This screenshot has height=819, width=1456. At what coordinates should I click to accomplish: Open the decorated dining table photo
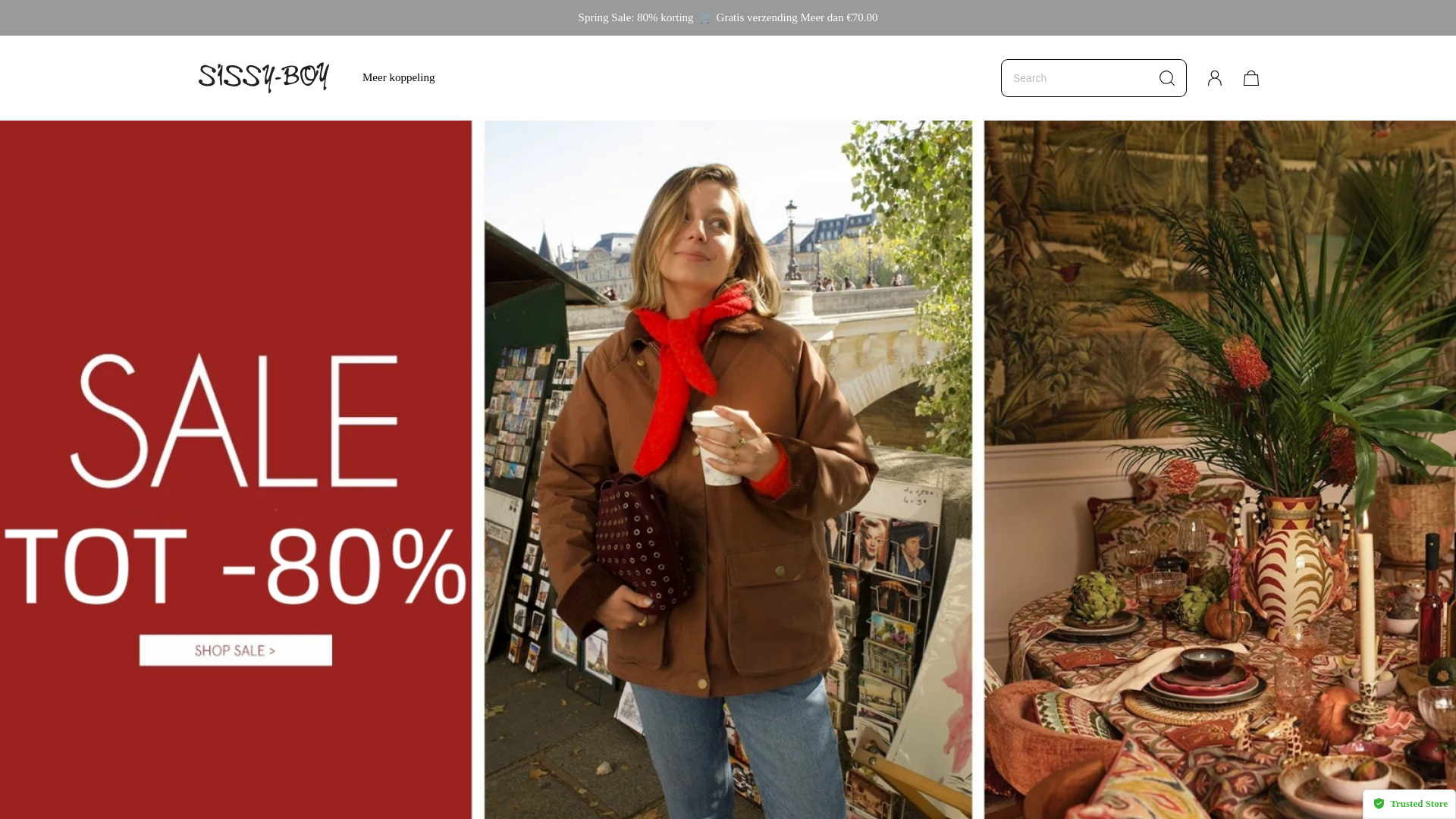(1219, 469)
